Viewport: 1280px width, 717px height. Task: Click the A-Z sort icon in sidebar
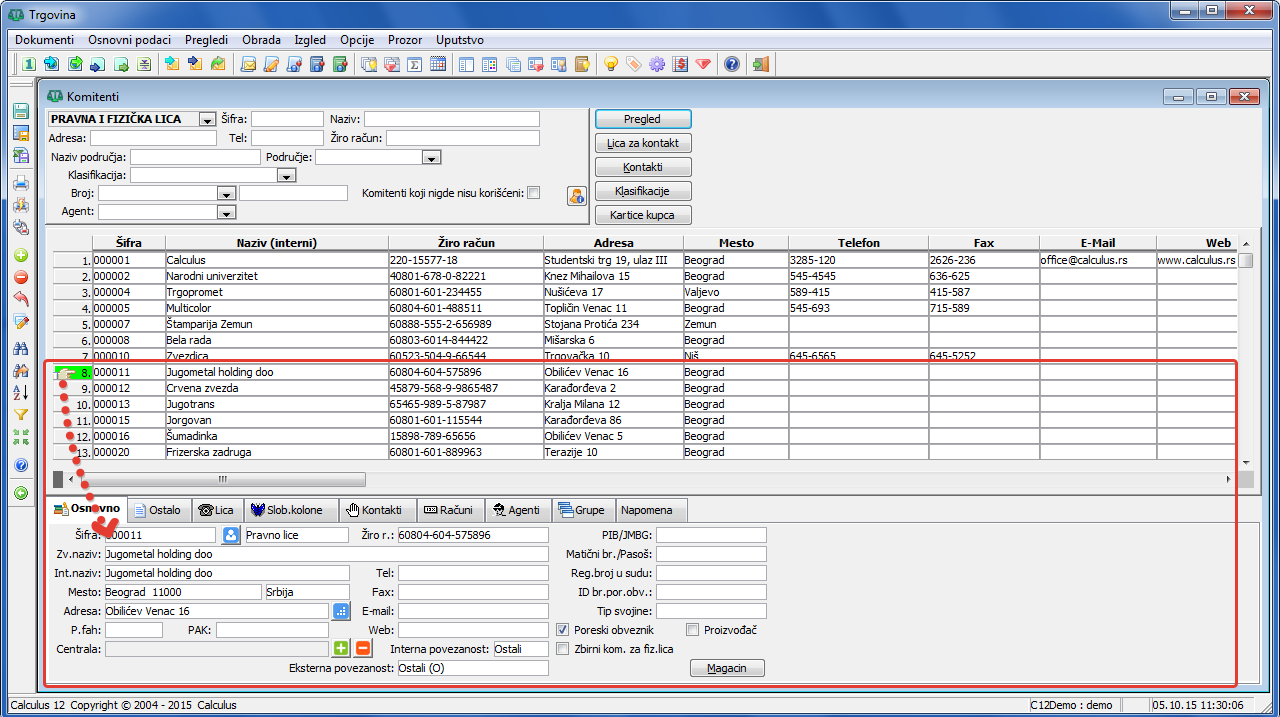pos(21,392)
